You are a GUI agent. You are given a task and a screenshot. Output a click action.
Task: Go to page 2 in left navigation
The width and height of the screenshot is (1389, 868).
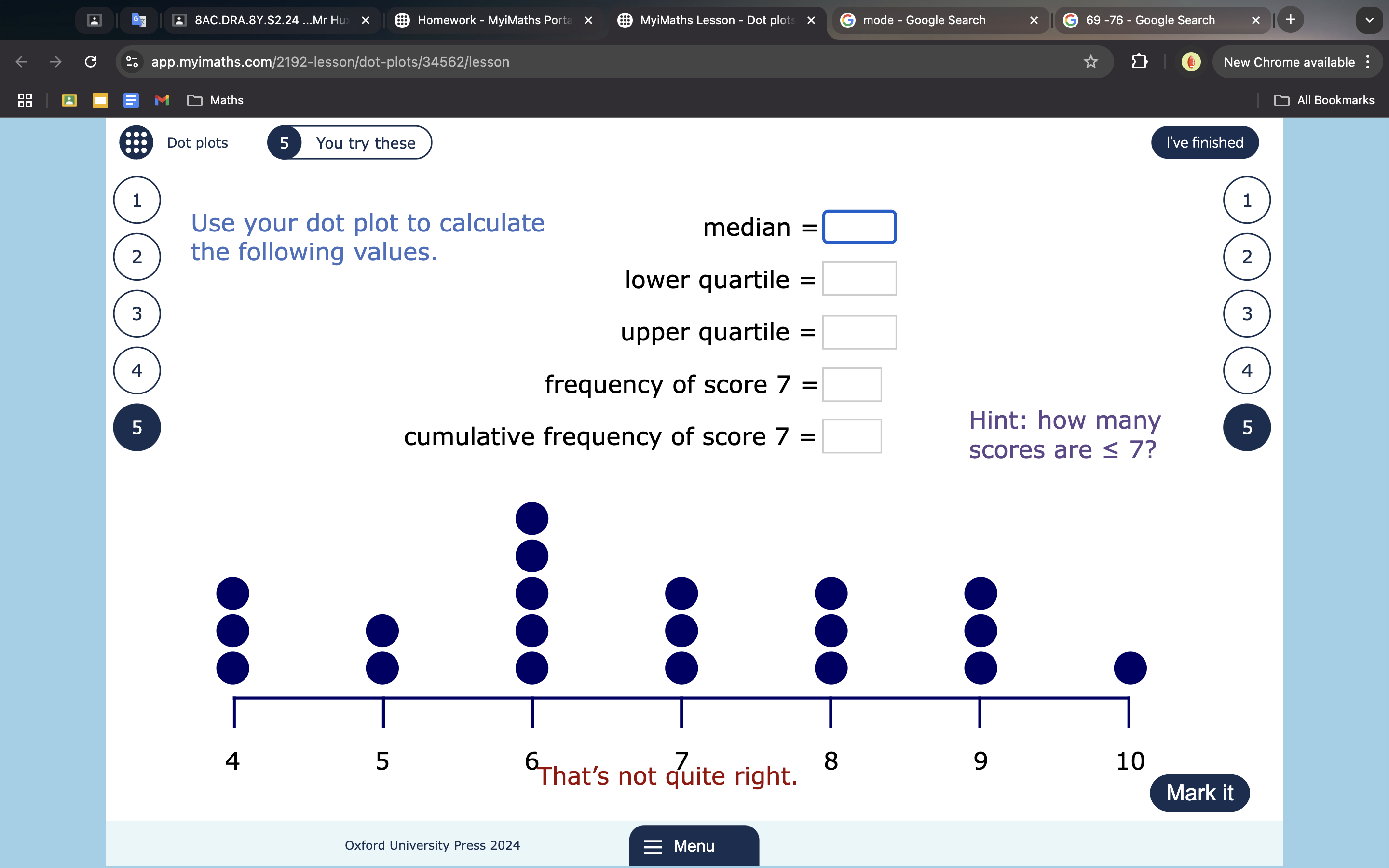136,257
